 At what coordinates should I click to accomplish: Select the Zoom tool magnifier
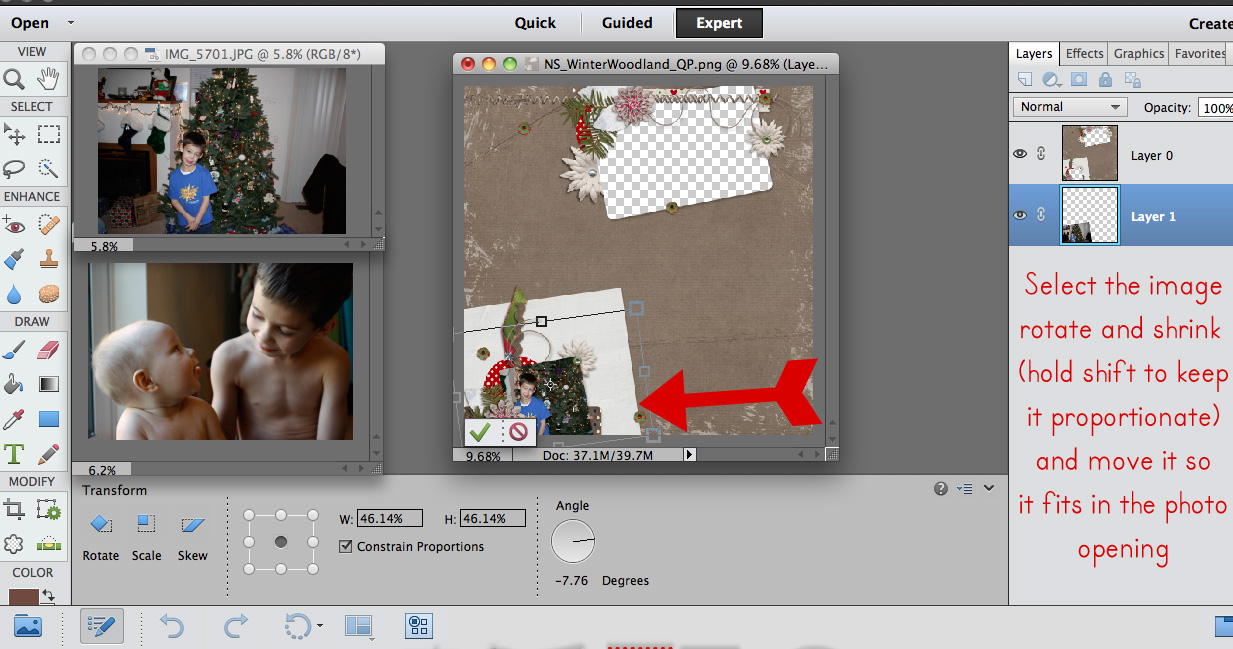[x=14, y=79]
